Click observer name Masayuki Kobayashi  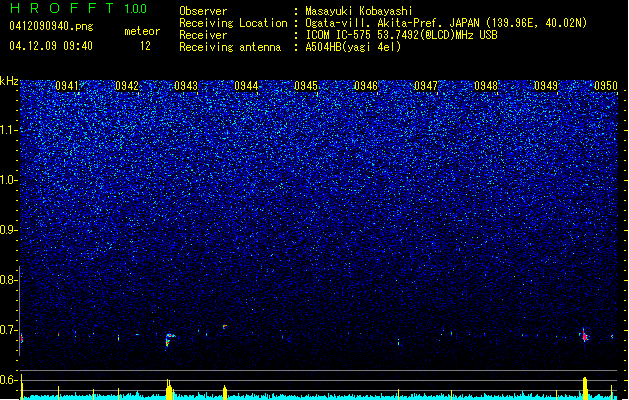tap(359, 11)
